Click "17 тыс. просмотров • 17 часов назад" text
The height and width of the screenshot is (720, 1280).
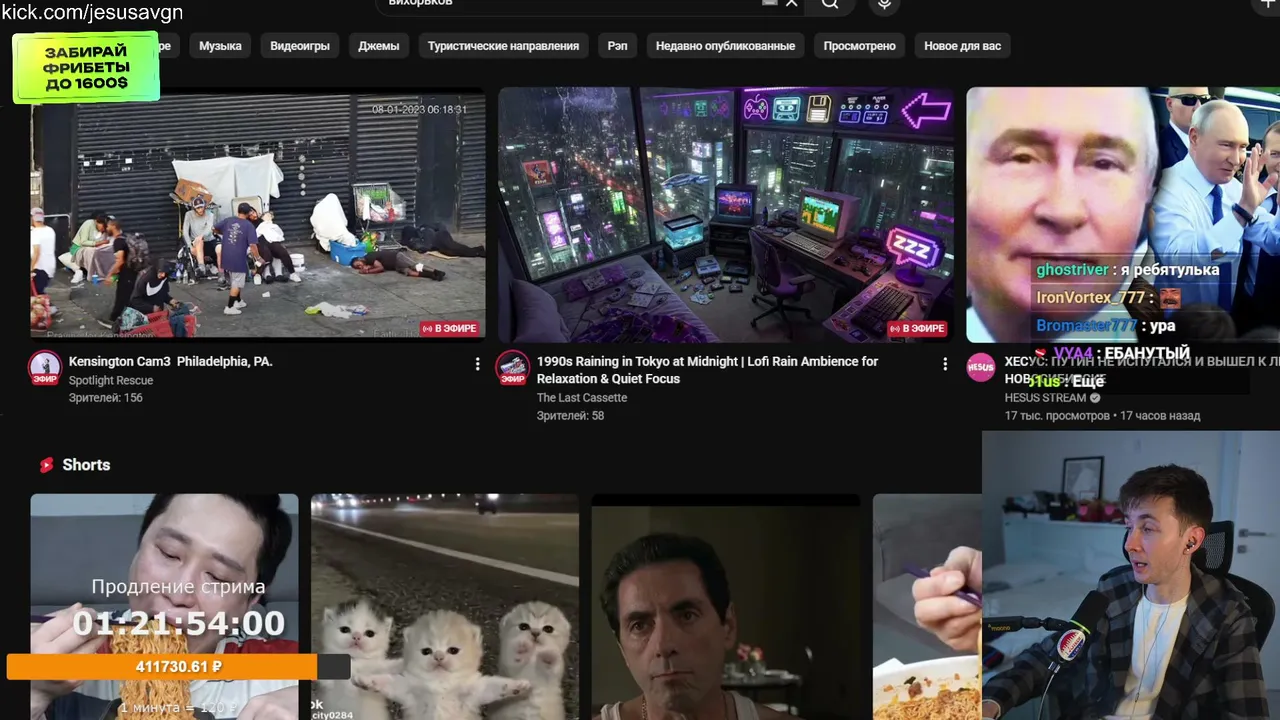tap(1102, 416)
